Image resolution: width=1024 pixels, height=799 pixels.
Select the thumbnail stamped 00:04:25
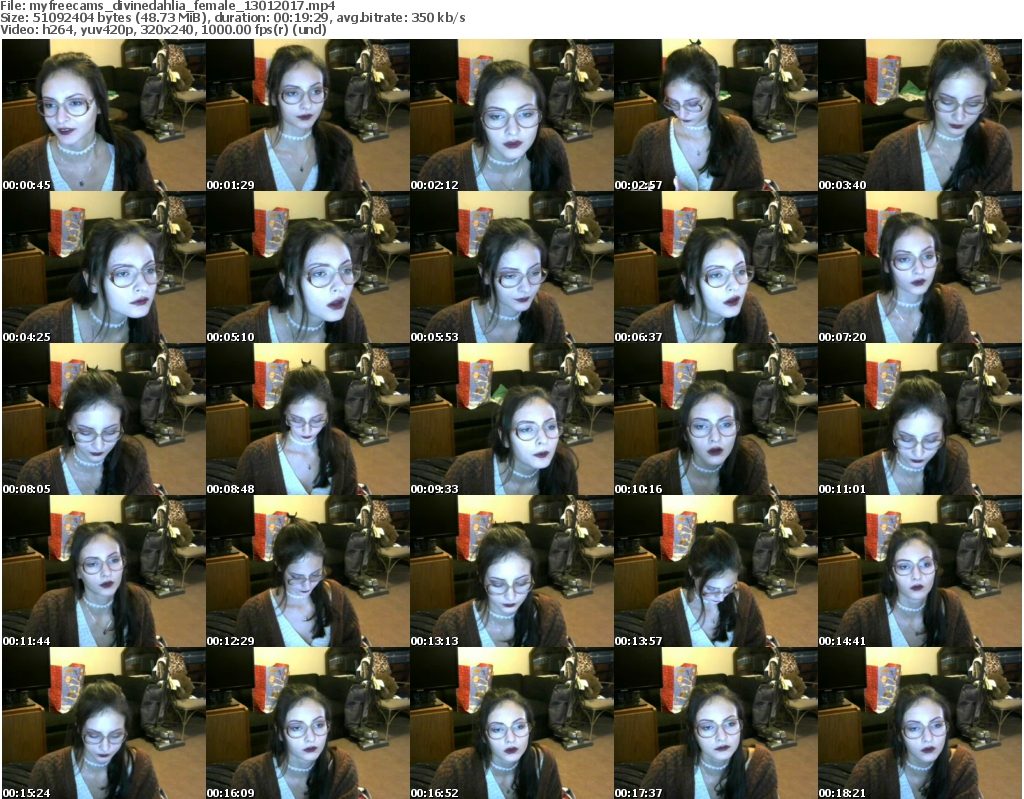click(104, 267)
